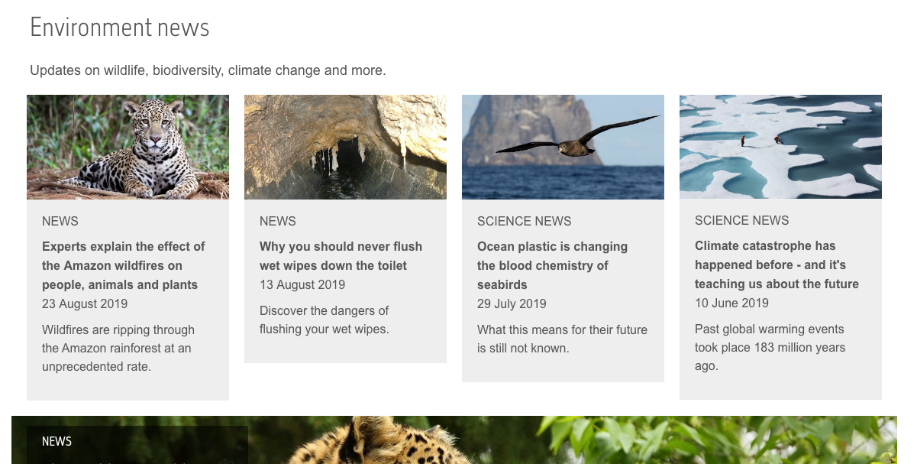Read 'Why you should never flush wet wipes'
The height and width of the screenshot is (464, 917).
[x=340, y=256]
